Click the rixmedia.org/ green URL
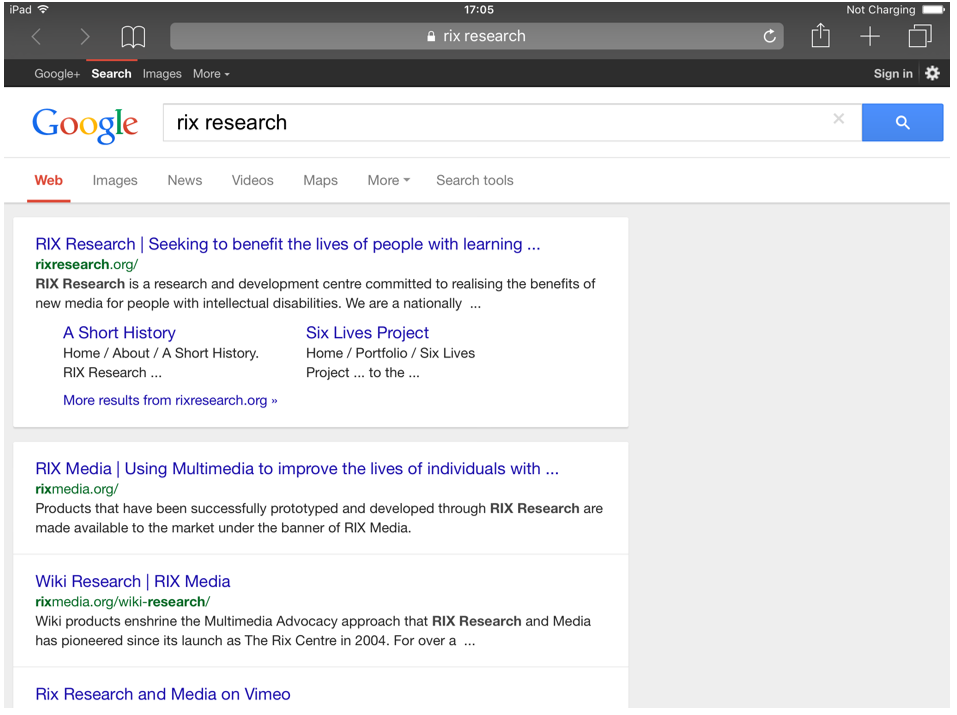The image size is (957, 715). 77,489
